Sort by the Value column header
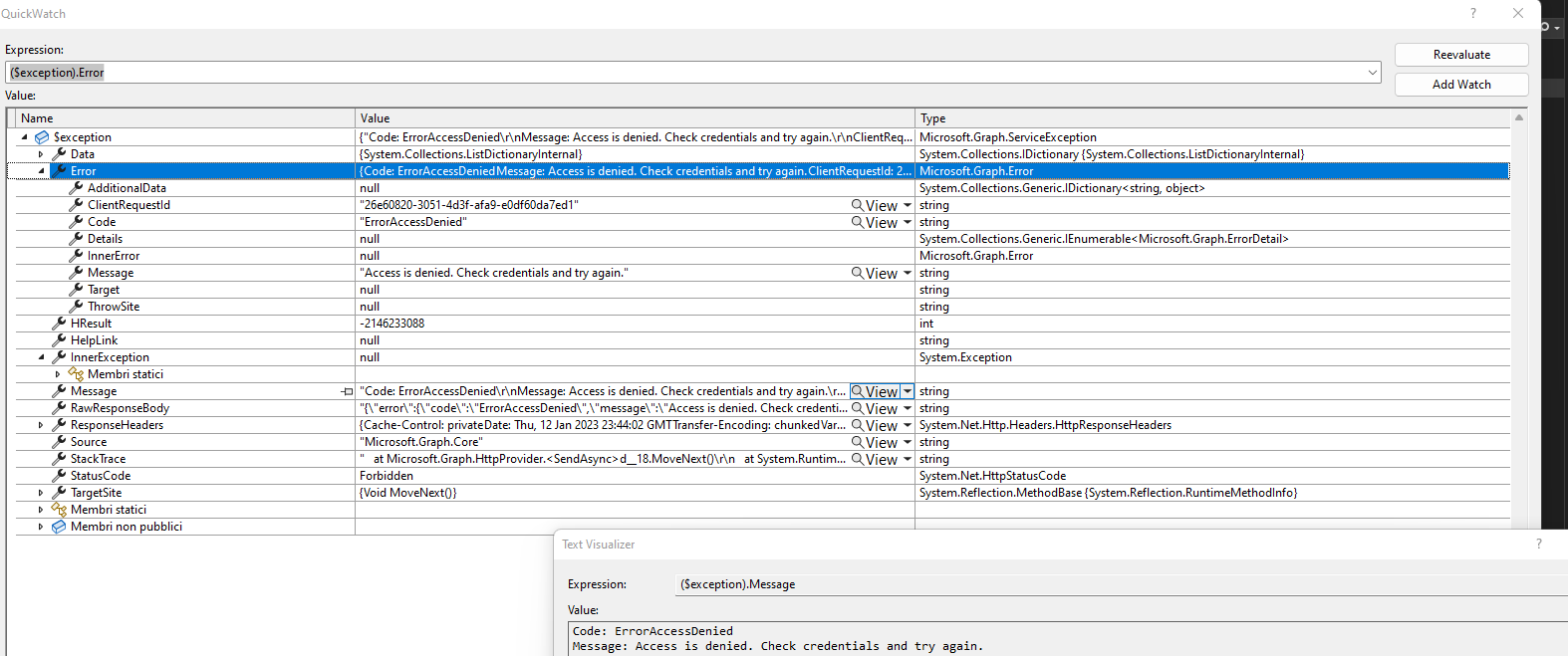 (x=635, y=118)
